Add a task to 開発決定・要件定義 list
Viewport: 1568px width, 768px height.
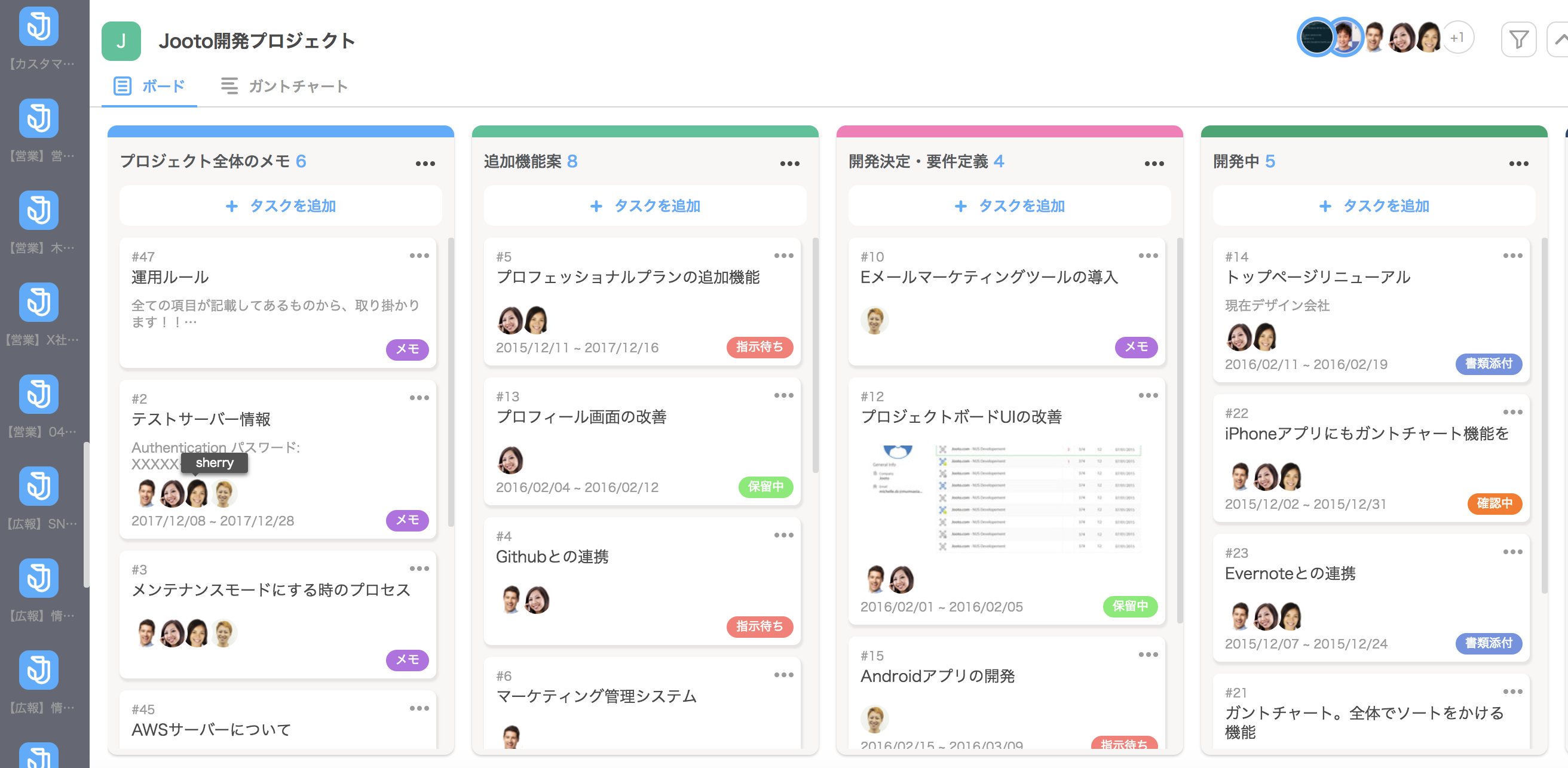(1010, 205)
